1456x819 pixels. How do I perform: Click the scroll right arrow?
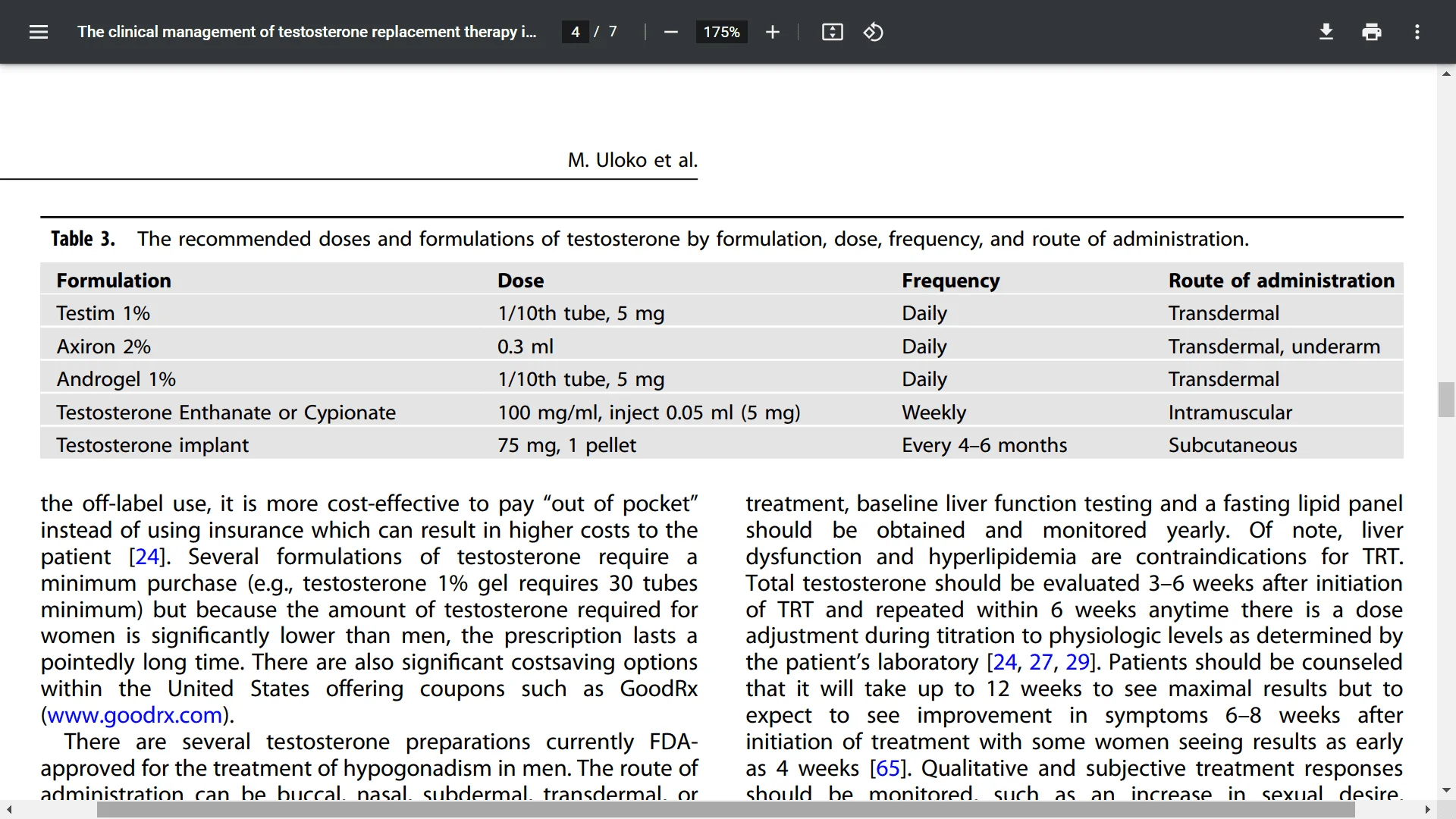[x=1427, y=810]
